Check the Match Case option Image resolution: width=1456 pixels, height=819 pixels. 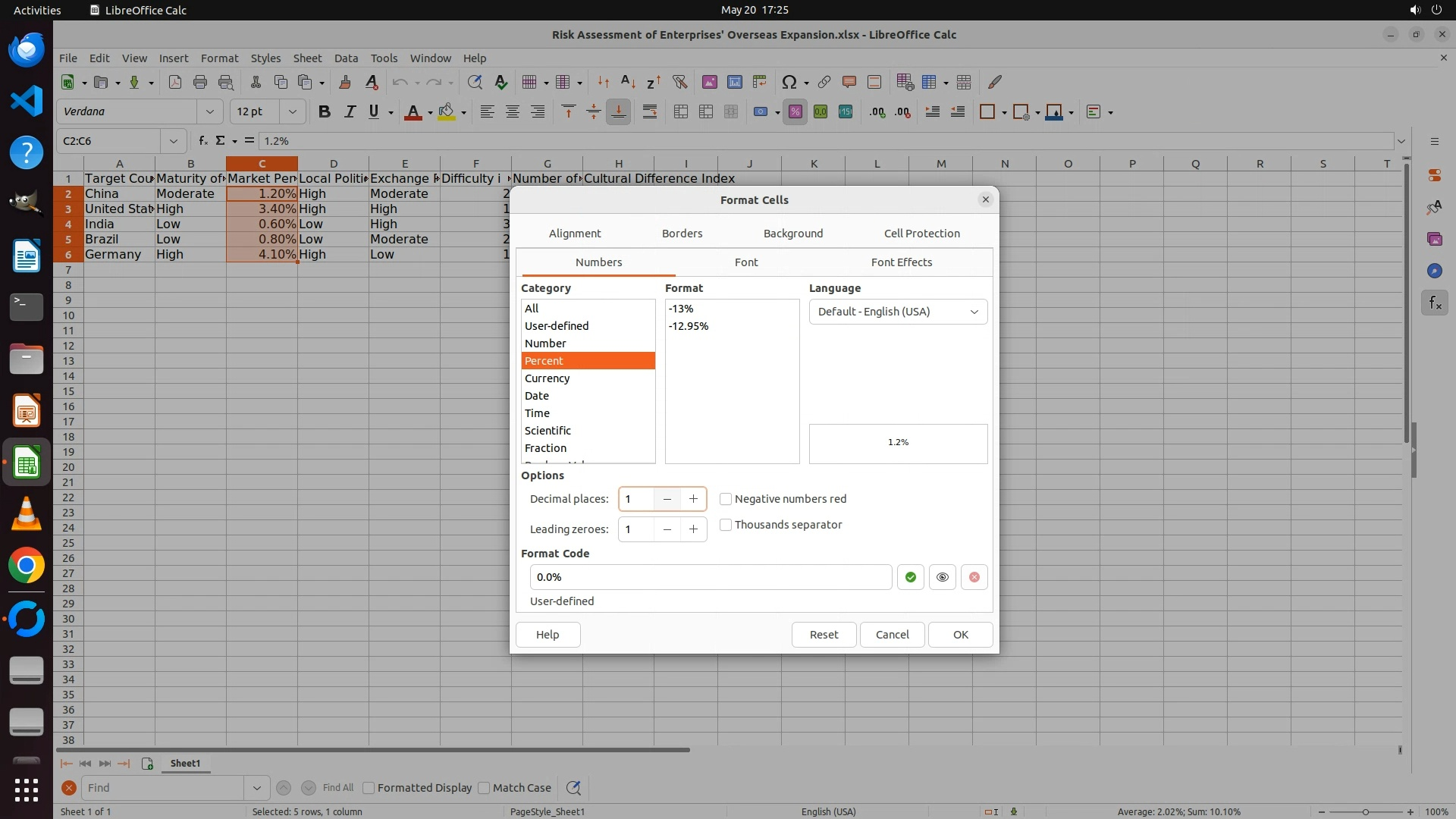pos(485,788)
